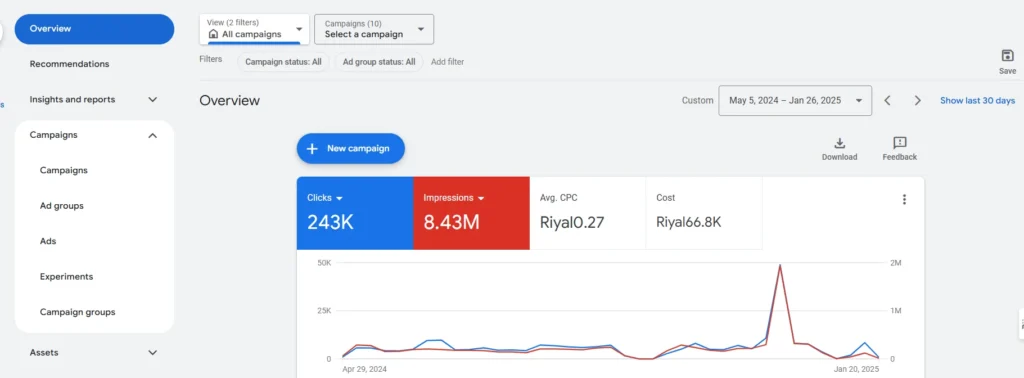The width and height of the screenshot is (1024, 378).
Task: Expand Insights and reports section
Action: (x=152, y=100)
